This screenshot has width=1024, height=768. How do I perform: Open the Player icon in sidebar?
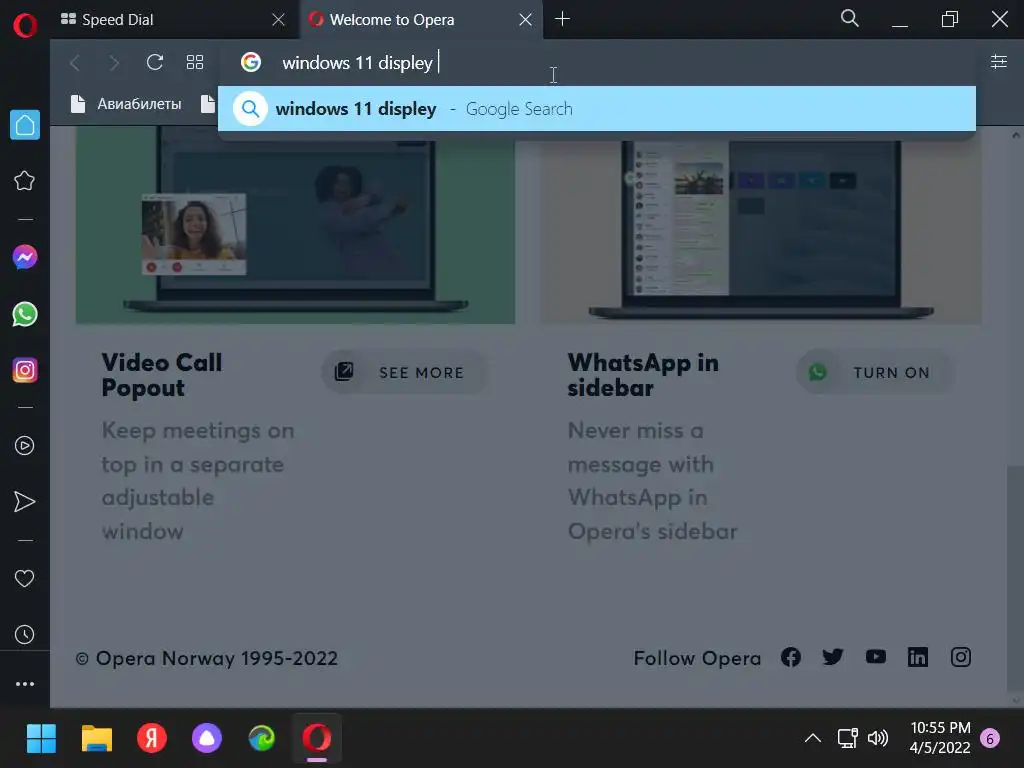tap(25, 445)
